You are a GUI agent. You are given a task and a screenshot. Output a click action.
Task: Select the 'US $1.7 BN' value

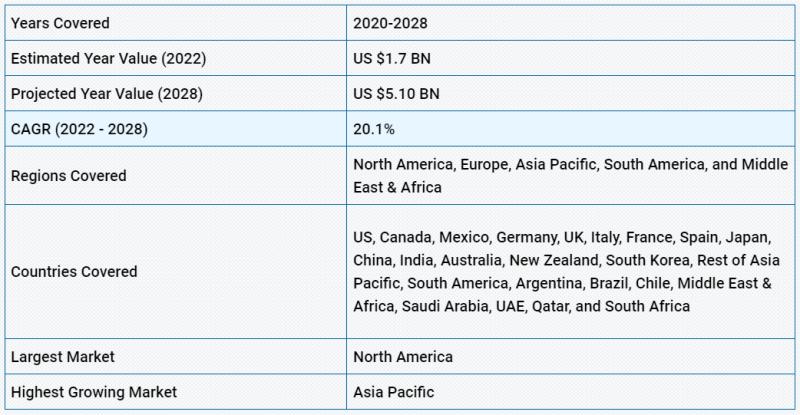pos(394,58)
